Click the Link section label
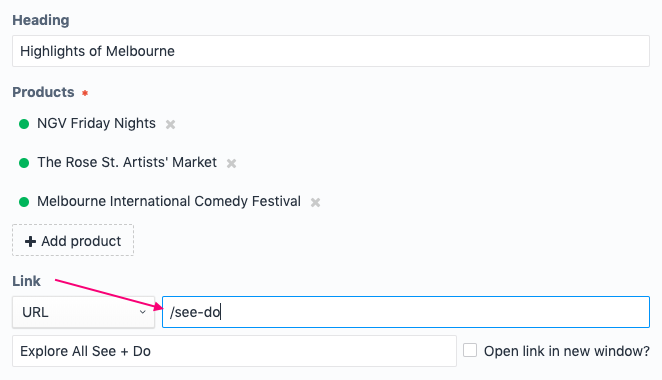This screenshot has width=662, height=380. pyautogui.click(x=26, y=281)
